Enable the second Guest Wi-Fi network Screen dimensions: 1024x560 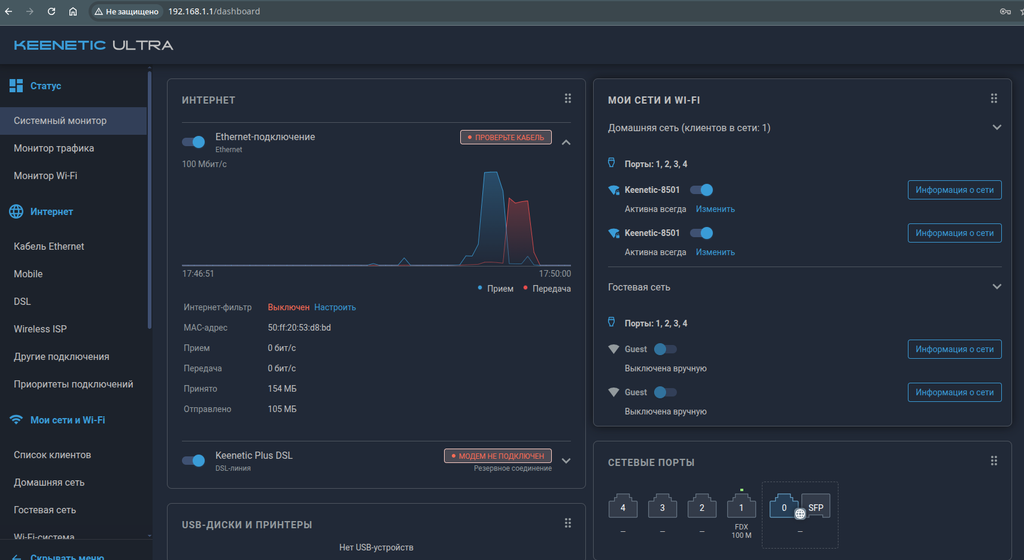pyautogui.click(x=665, y=392)
